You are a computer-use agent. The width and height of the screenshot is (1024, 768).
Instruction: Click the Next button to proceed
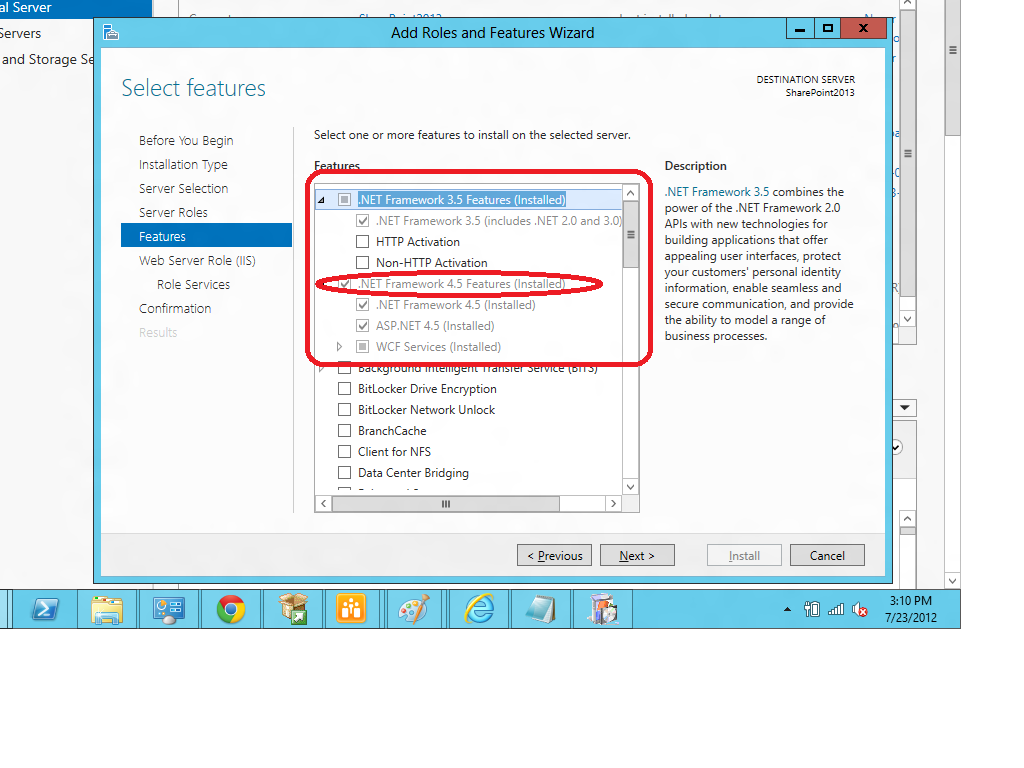[x=637, y=555]
